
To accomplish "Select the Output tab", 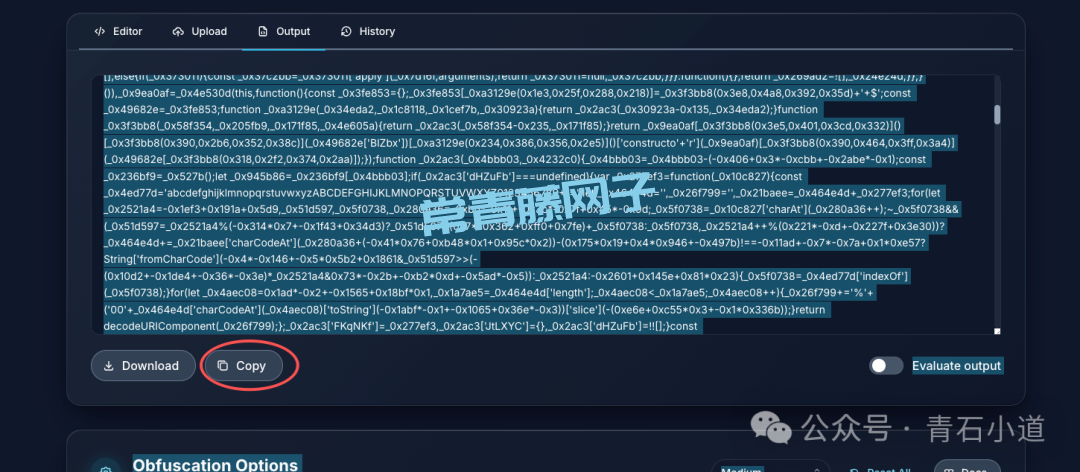I will [284, 32].
